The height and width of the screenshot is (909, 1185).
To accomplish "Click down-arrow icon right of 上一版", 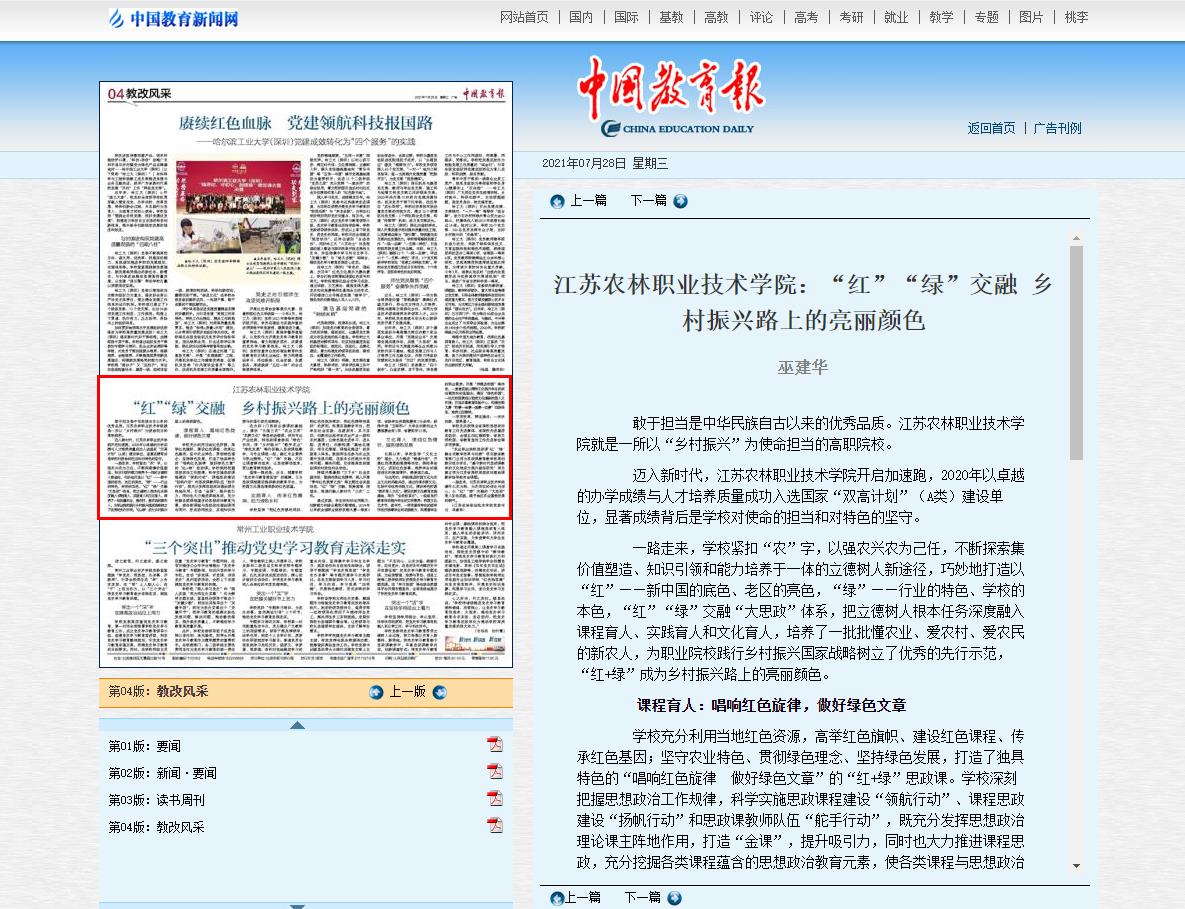I will pyautogui.click(x=439, y=692).
